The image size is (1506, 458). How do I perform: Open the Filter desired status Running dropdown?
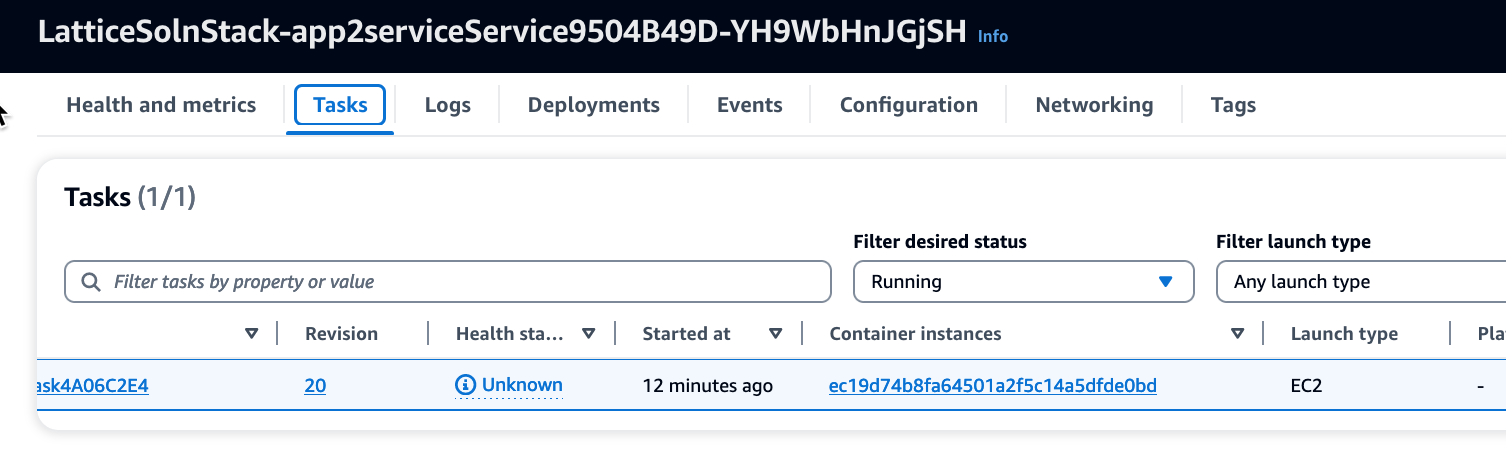pyautogui.click(x=1023, y=282)
